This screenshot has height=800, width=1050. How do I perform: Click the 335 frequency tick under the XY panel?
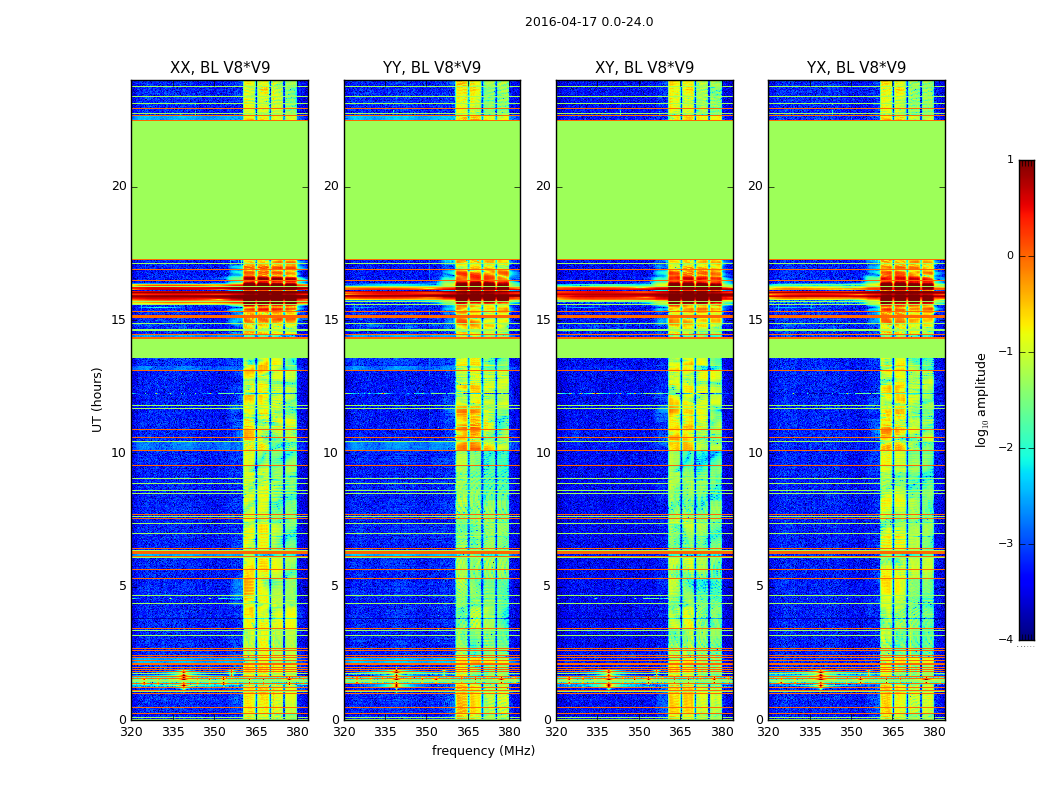(x=598, y=732)
